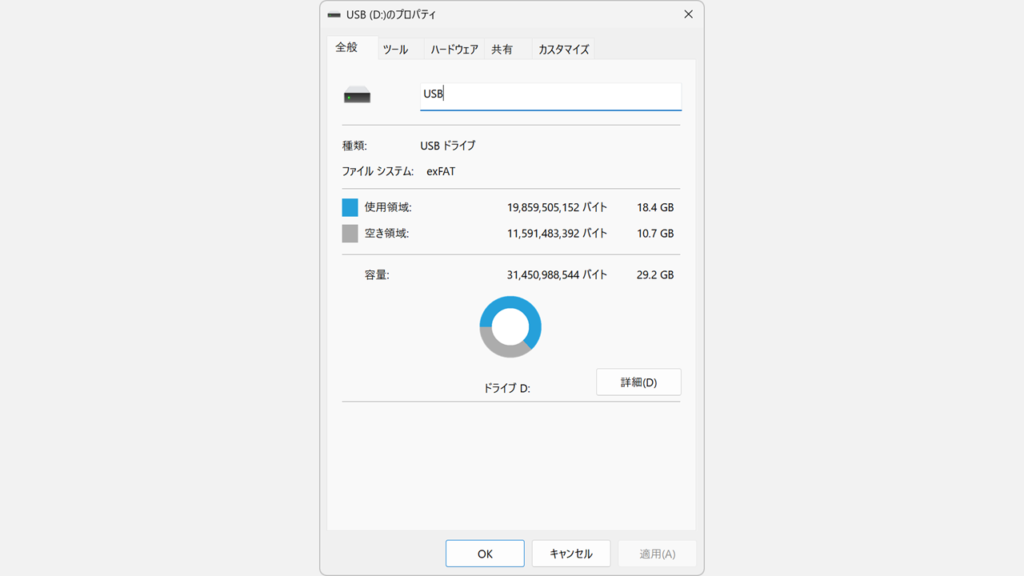Screen dimensions: 1024x576
Task: Click the drive name field containing USB
Action: (551, 96)
